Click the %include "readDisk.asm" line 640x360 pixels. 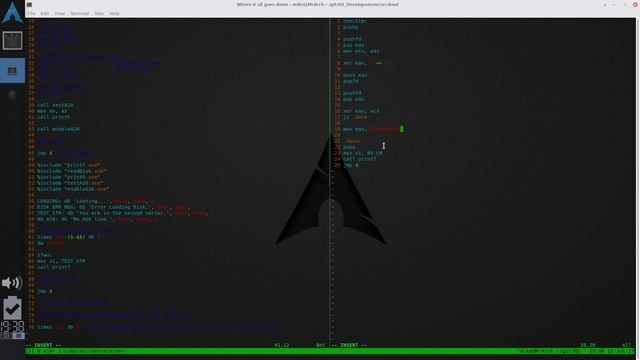click(71, 171)
